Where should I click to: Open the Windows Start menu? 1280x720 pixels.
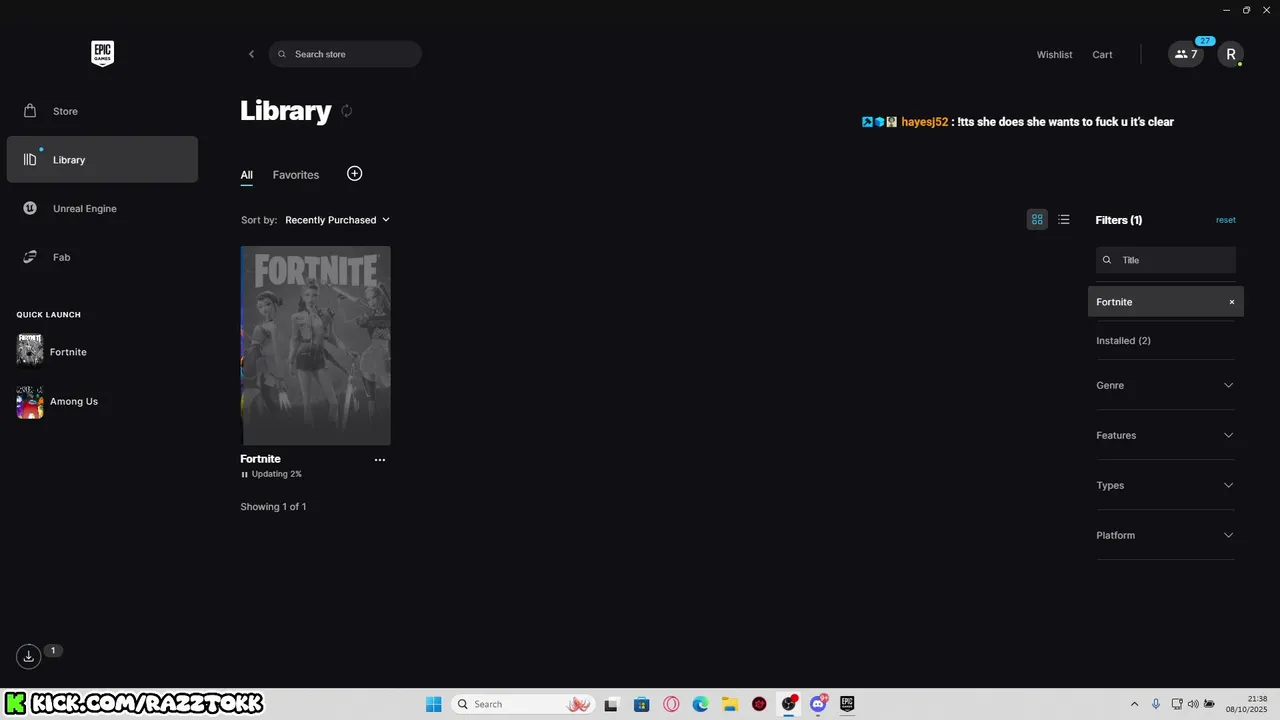[x=433, y=704]
